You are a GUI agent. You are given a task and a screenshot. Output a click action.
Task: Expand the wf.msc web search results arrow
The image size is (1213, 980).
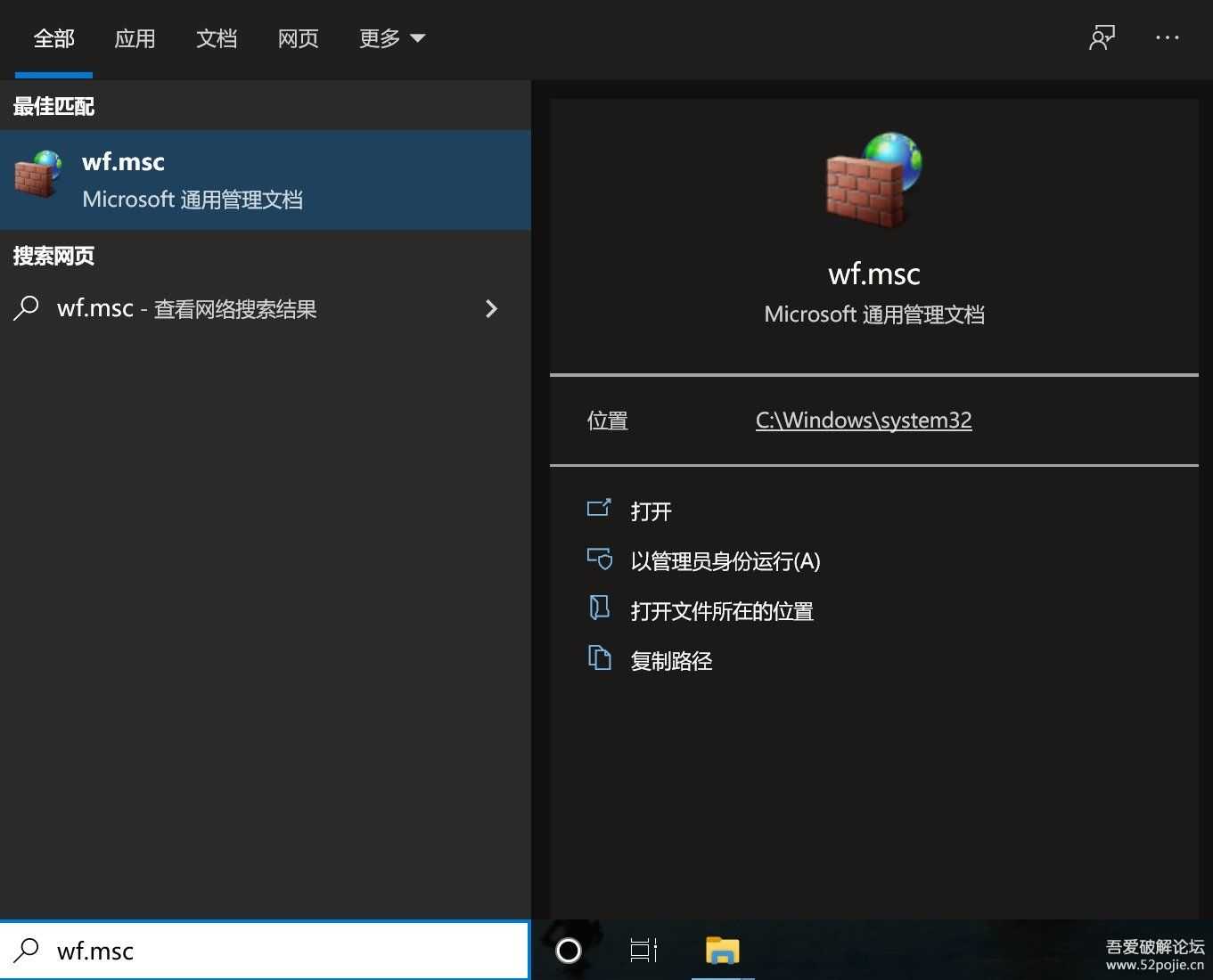point(492,308)
